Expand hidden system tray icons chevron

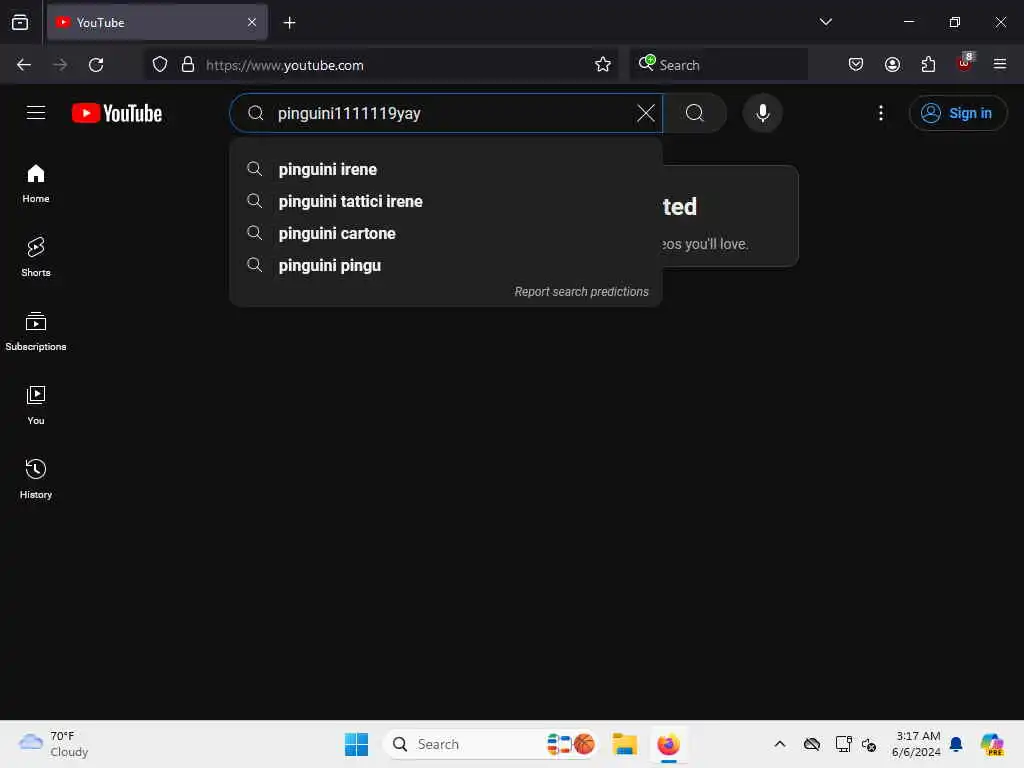(780, 744)
